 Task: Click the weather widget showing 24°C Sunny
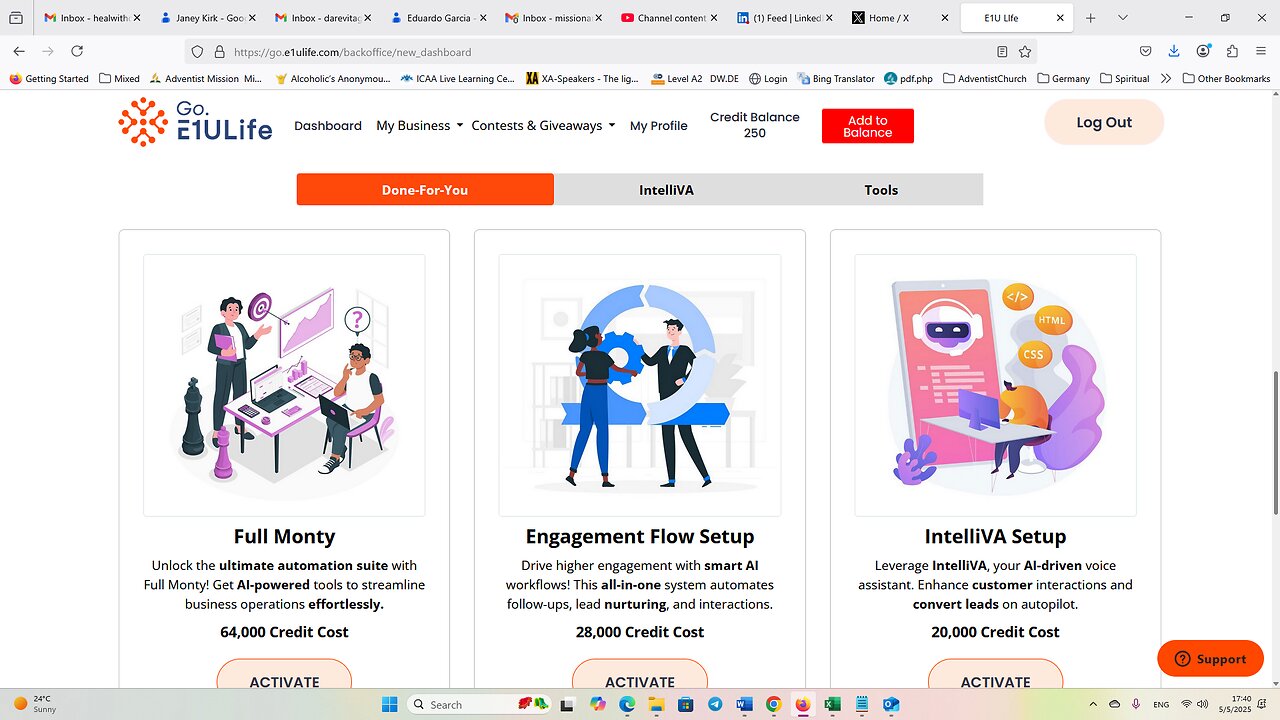point(37,704)
